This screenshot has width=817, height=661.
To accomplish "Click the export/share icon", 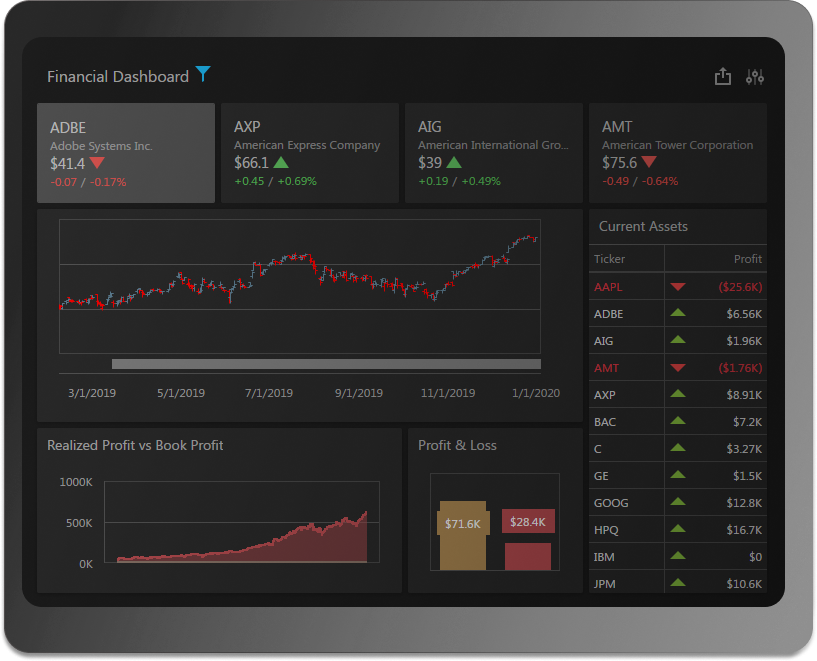I will pos(723,75).
